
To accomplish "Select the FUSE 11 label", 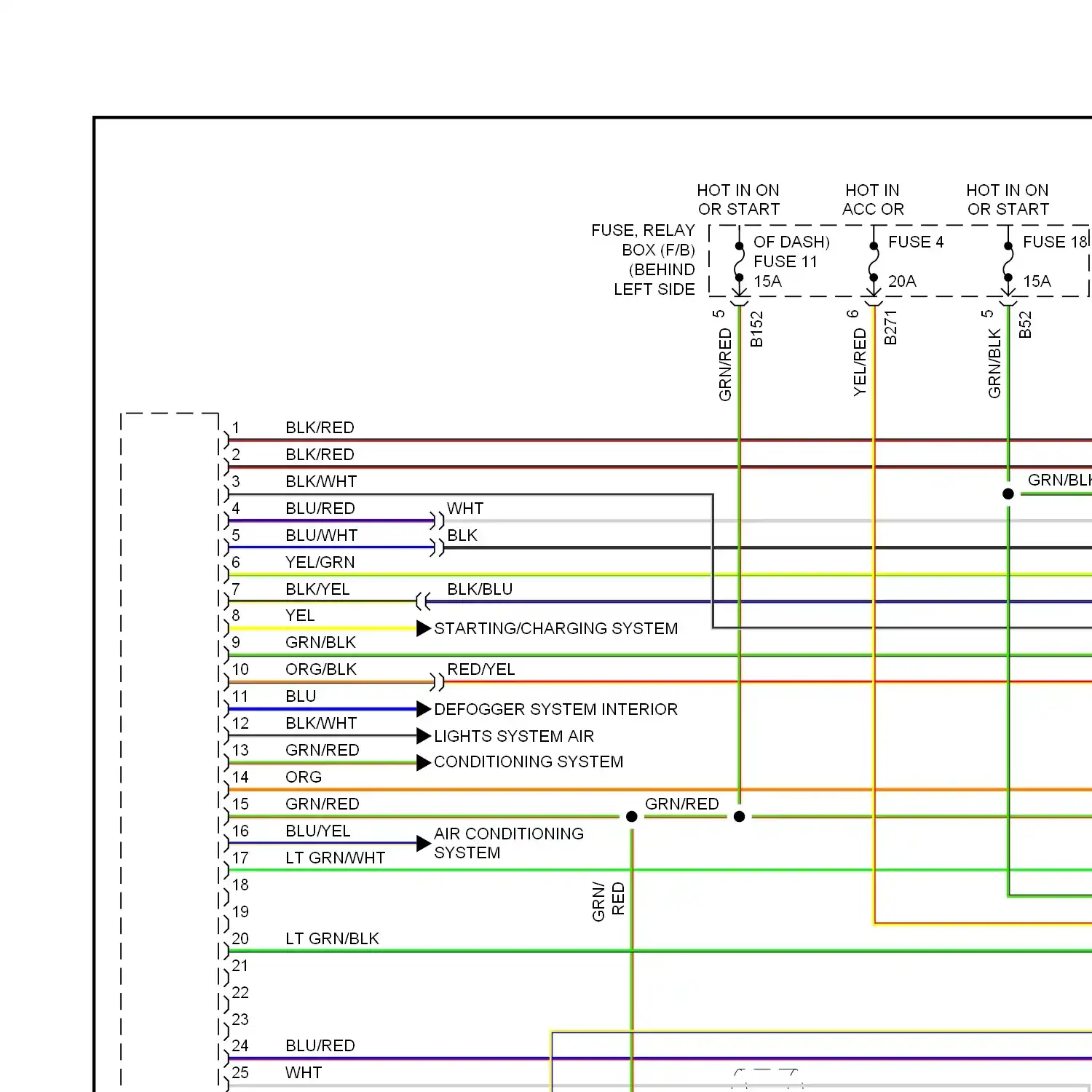I will coord(786,261).
